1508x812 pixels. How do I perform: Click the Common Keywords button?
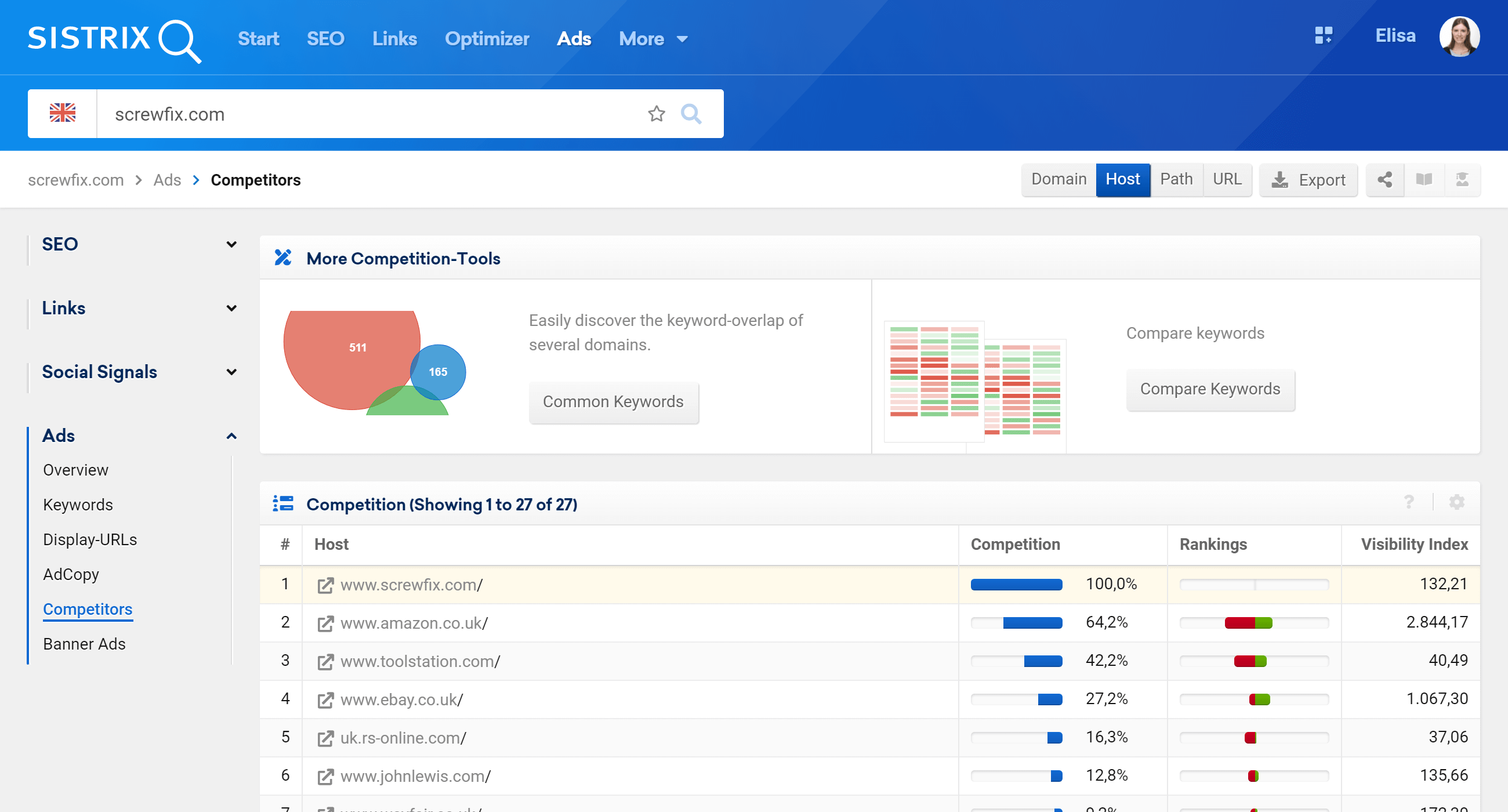(613, 401)
